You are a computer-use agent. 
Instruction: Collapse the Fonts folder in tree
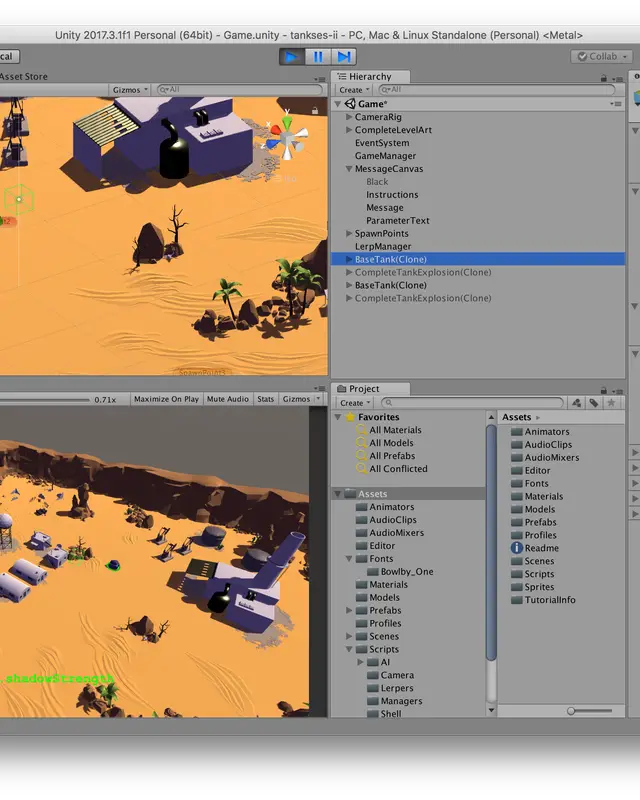pyautogui.click(x=349, y=559)
